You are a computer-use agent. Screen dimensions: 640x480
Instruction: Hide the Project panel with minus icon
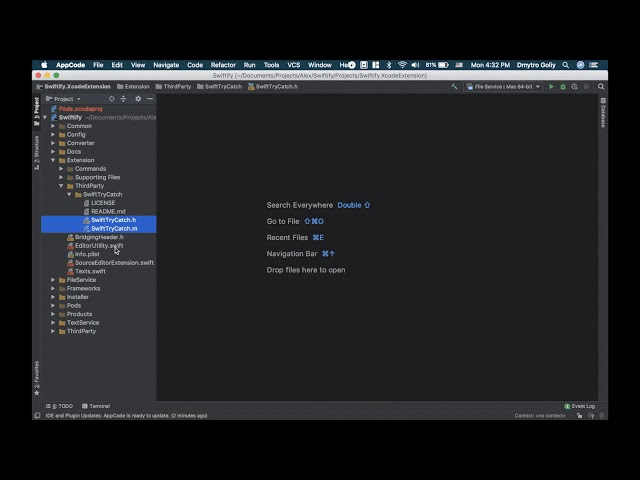150,99
